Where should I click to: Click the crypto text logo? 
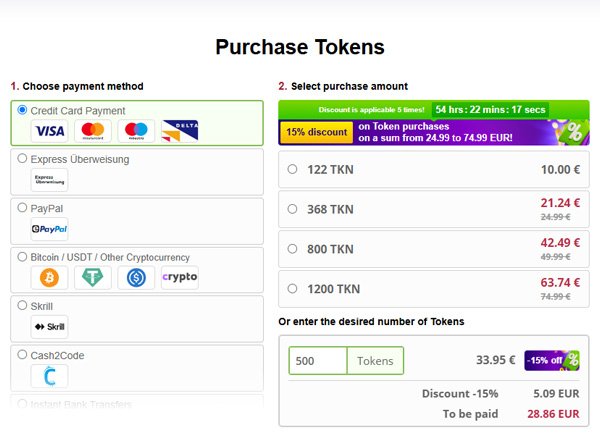pos(180,277)
